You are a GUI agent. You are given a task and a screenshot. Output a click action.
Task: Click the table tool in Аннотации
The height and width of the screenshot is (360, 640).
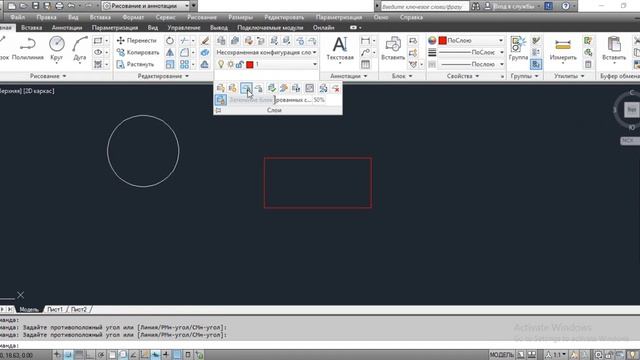[x=365, y=64]
